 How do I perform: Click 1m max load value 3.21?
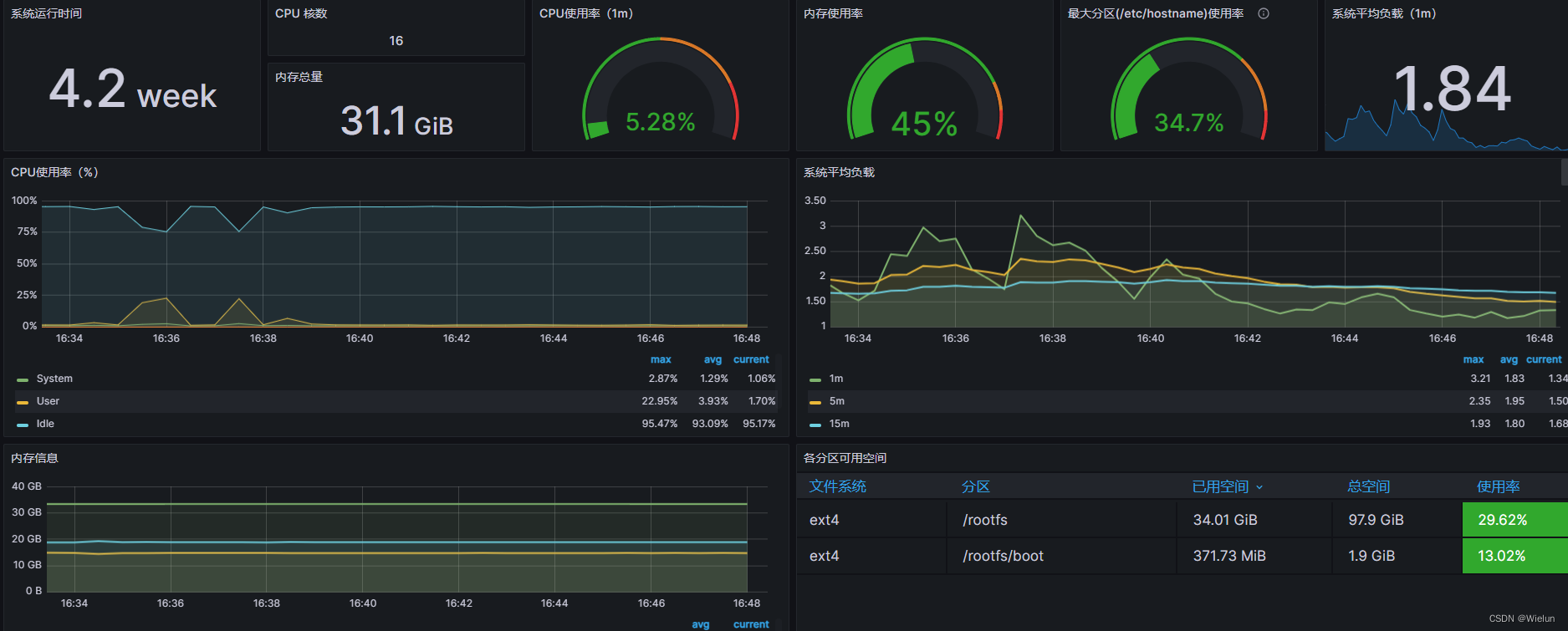pyautogui.click(x=1480, y=379)
